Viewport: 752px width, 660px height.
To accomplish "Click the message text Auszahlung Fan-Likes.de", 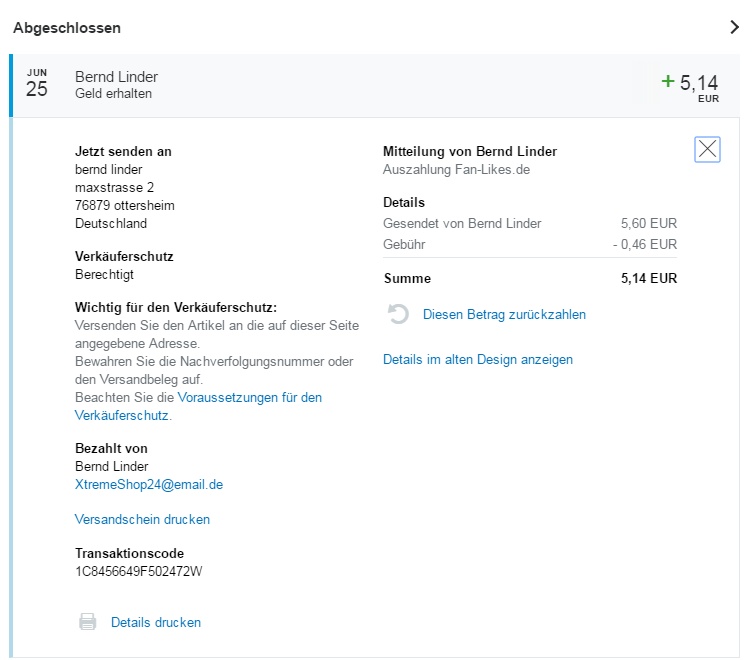I will click(x=456, y=170).
